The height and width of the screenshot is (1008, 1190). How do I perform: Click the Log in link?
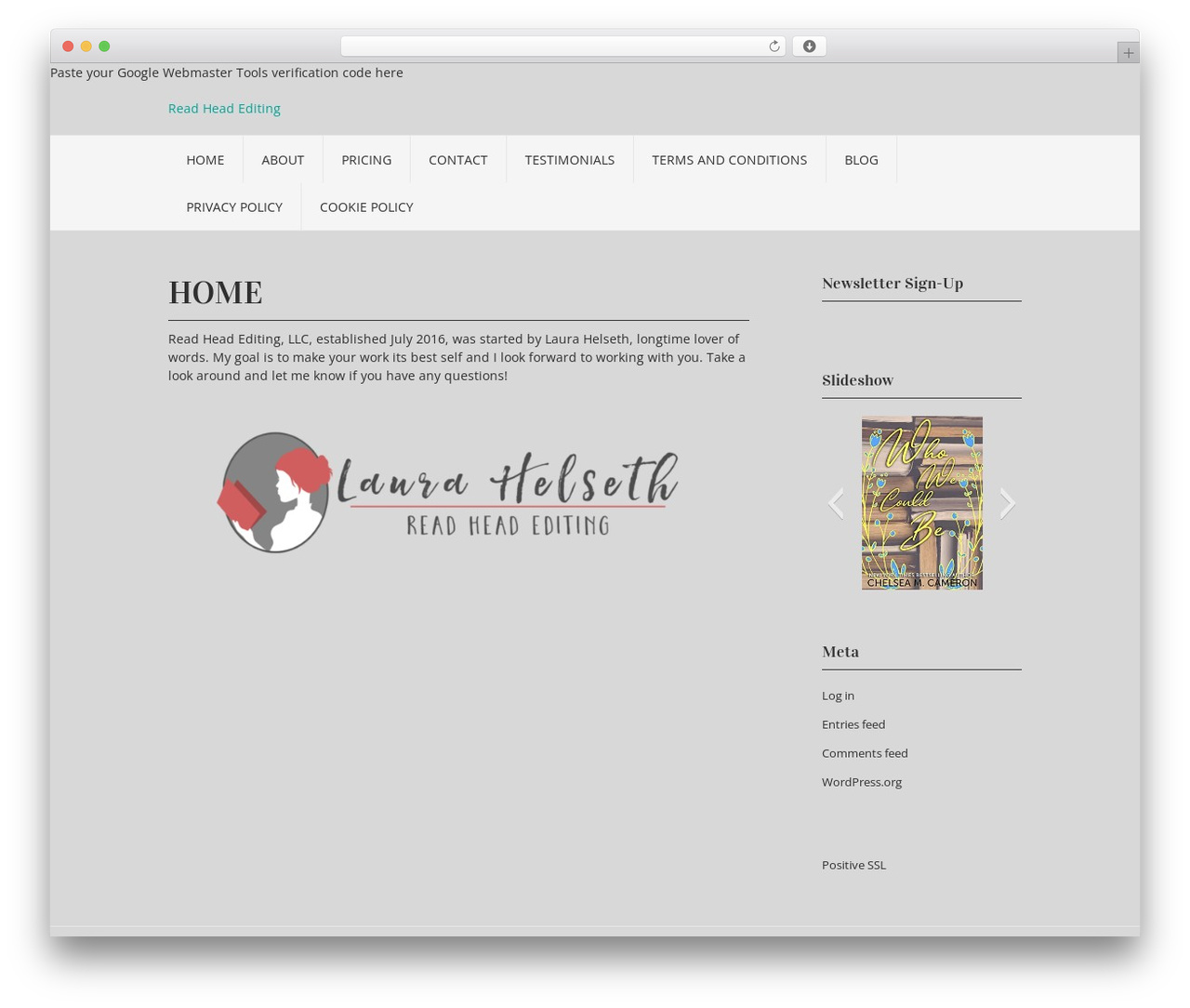(x=838, y=696)
